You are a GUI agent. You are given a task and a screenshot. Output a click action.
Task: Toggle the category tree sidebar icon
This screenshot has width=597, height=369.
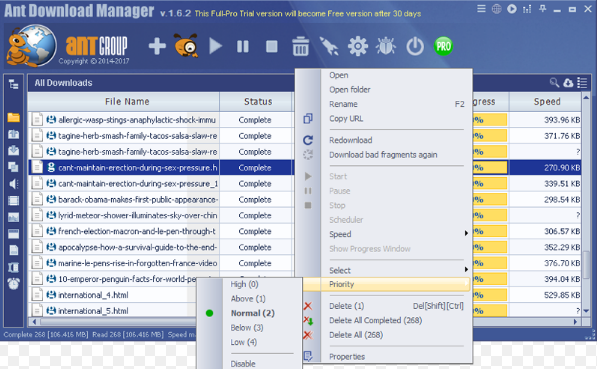coord(14,84)
